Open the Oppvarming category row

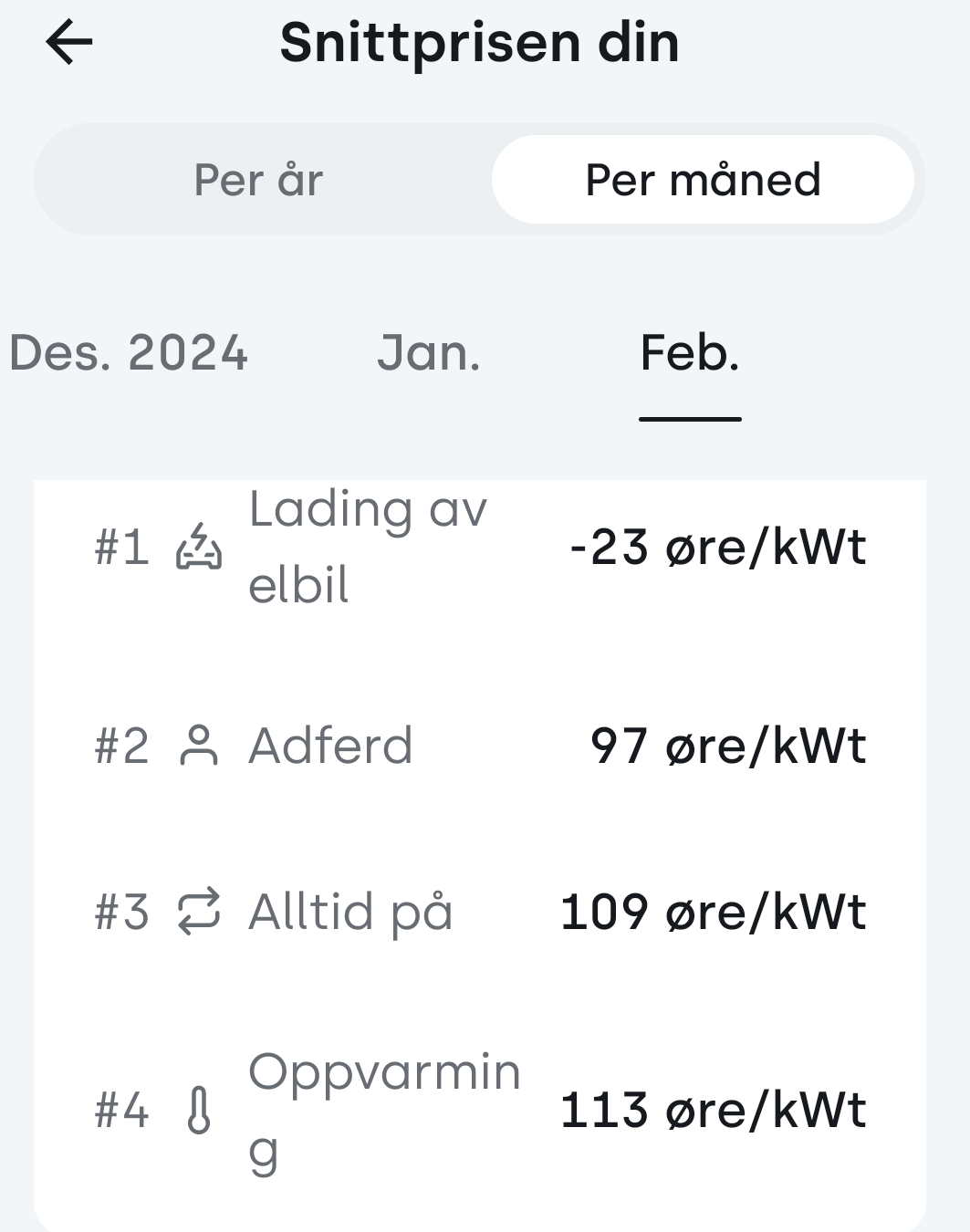click(x=480, y=1111)
